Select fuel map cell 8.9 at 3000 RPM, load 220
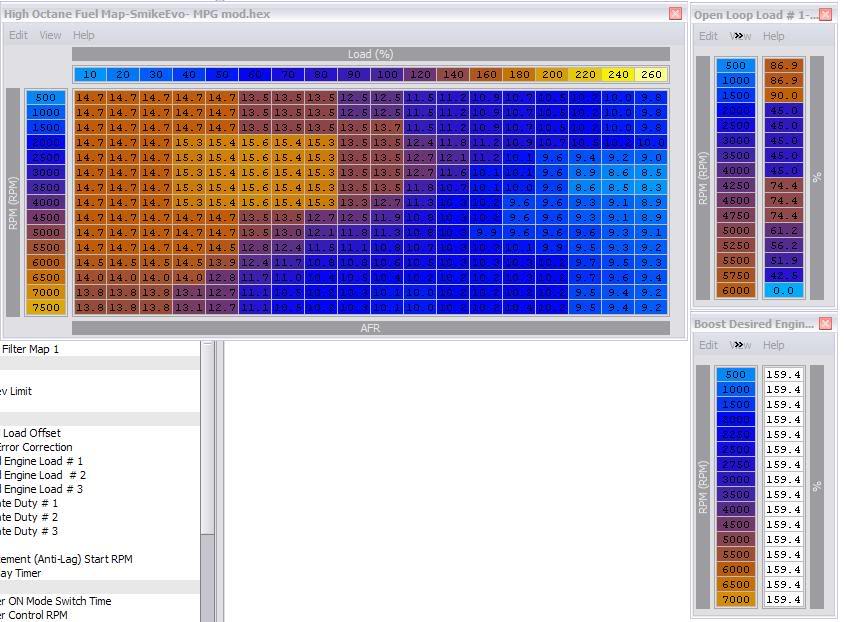 click(x=585, y=172)
